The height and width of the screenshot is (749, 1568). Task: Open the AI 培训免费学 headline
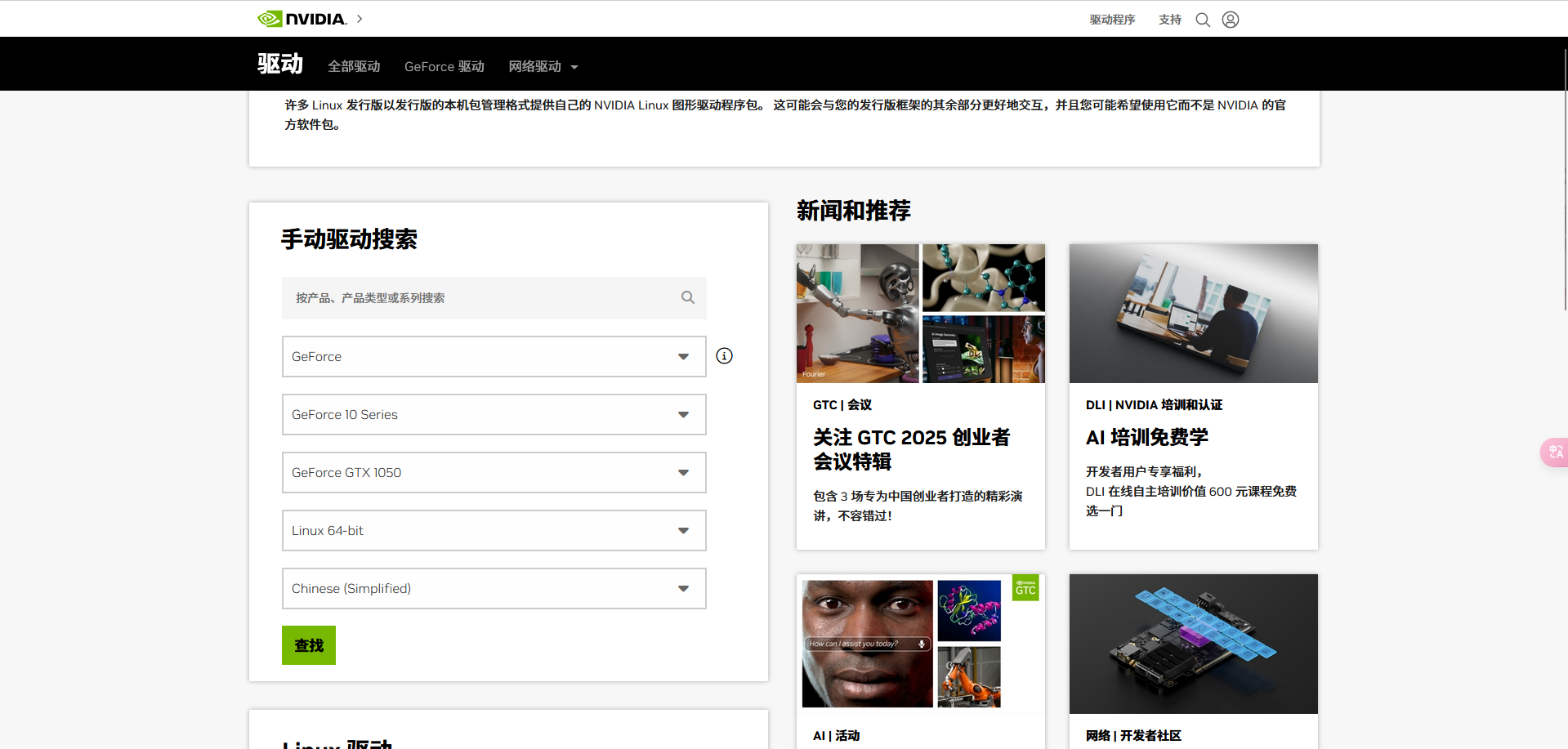[1147, 437]
